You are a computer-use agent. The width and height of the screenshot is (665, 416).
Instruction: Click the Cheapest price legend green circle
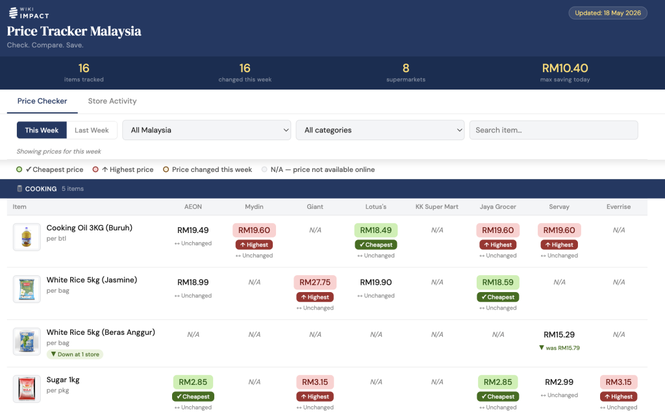pos(19,170)
